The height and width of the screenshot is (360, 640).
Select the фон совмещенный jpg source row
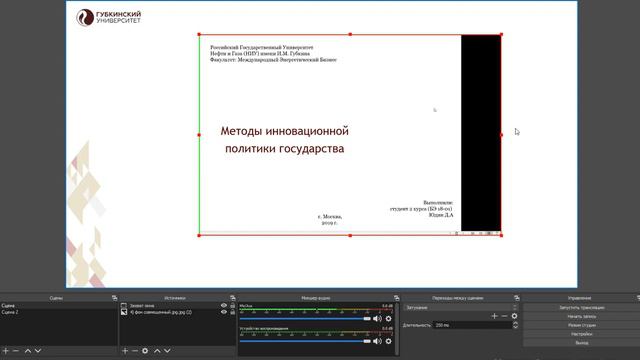pos(178,312)
